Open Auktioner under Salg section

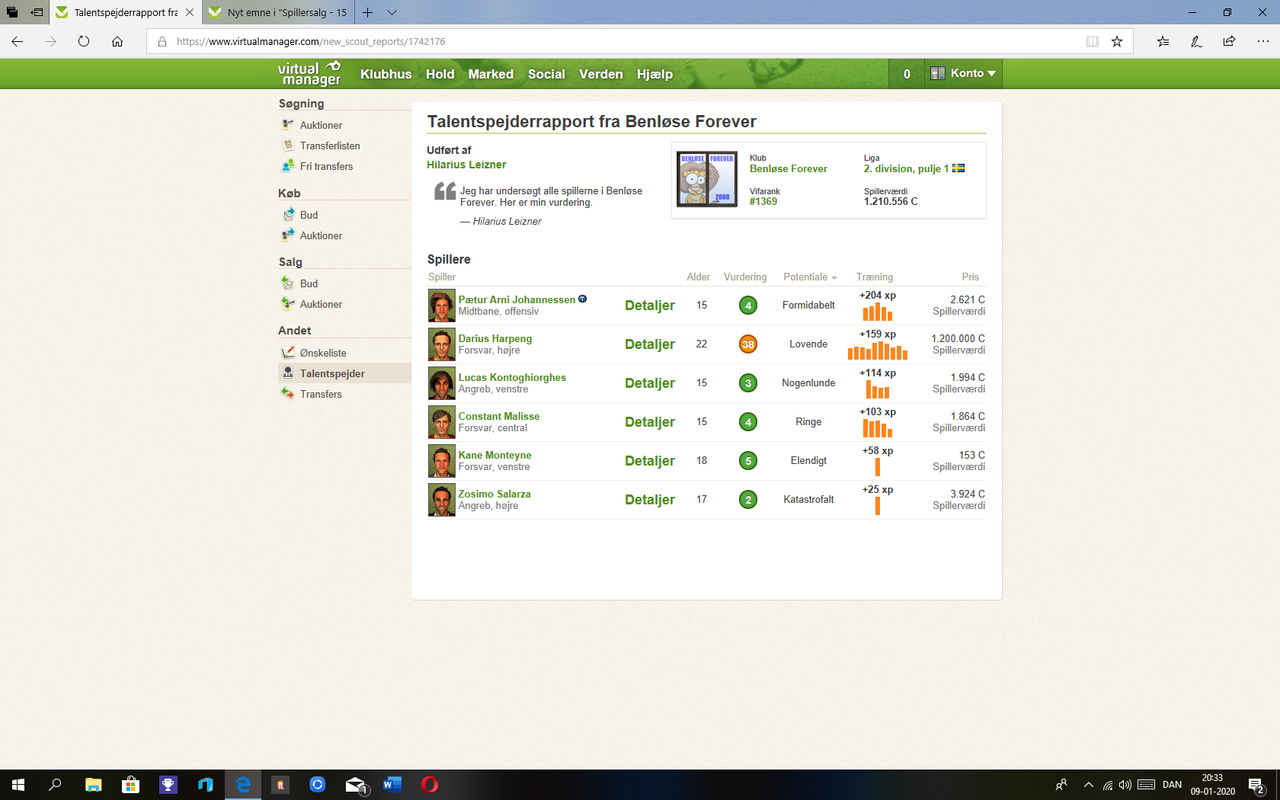(321, 304)
